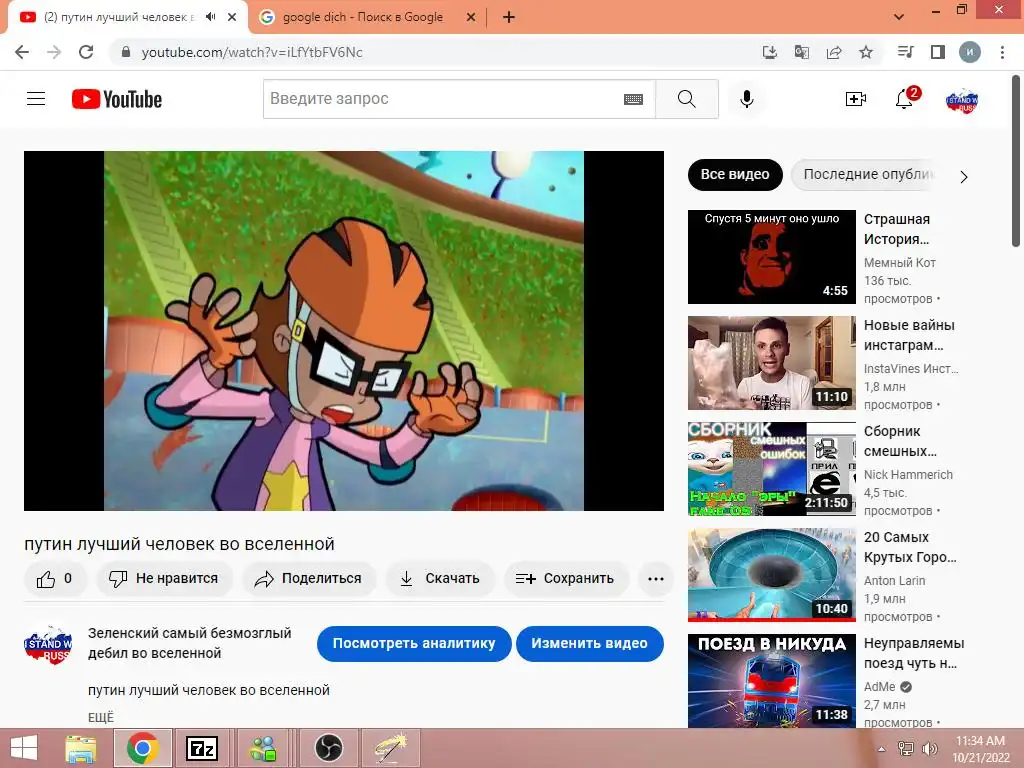Download video with Скачать button
Screen dimensions: 1024x768
point(440,579)
